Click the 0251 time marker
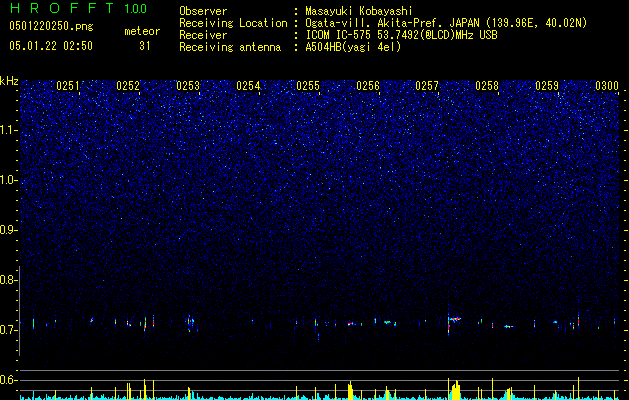 pos(68,86)
